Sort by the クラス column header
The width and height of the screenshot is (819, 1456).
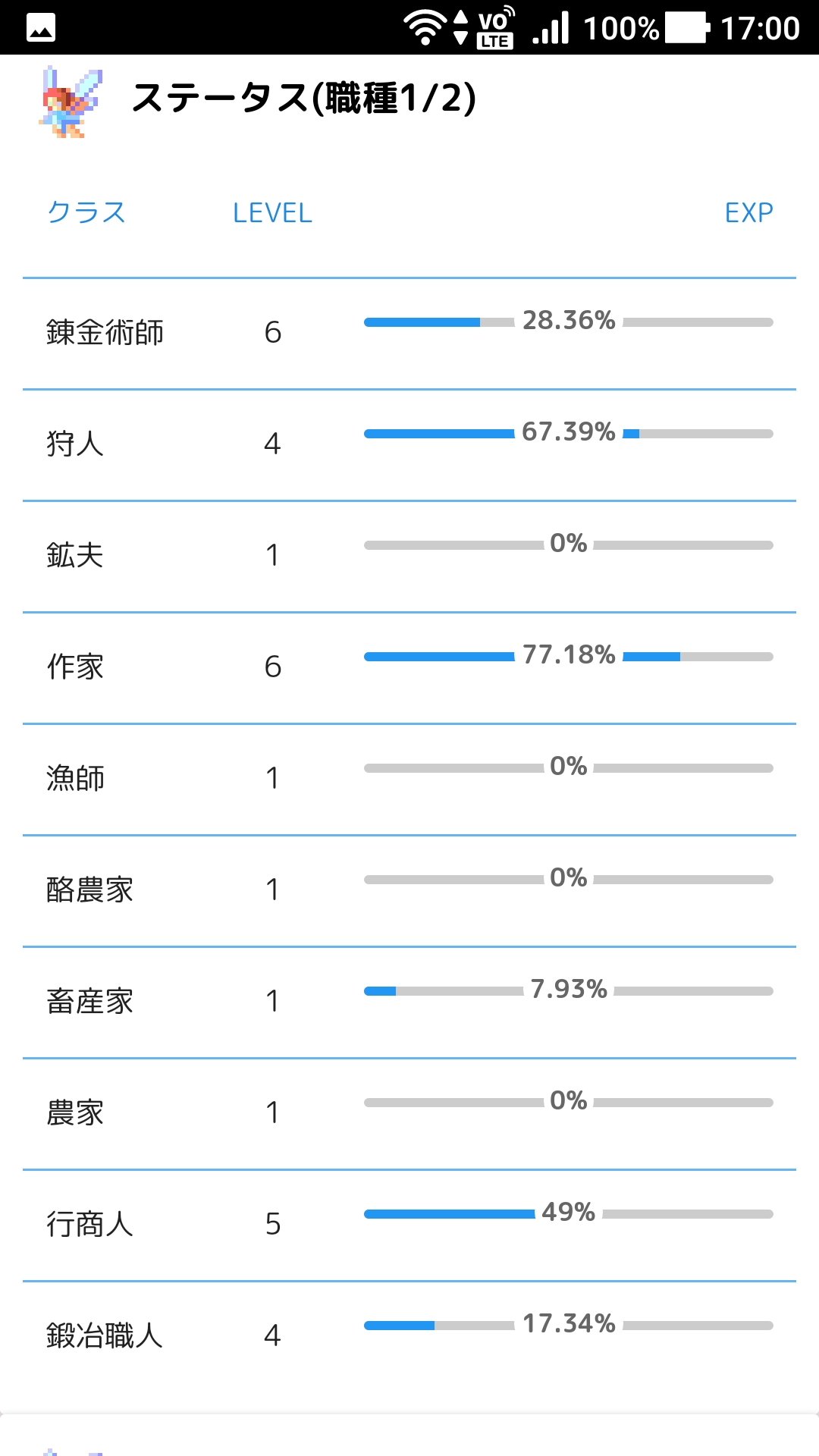click(x=86, y=213)
